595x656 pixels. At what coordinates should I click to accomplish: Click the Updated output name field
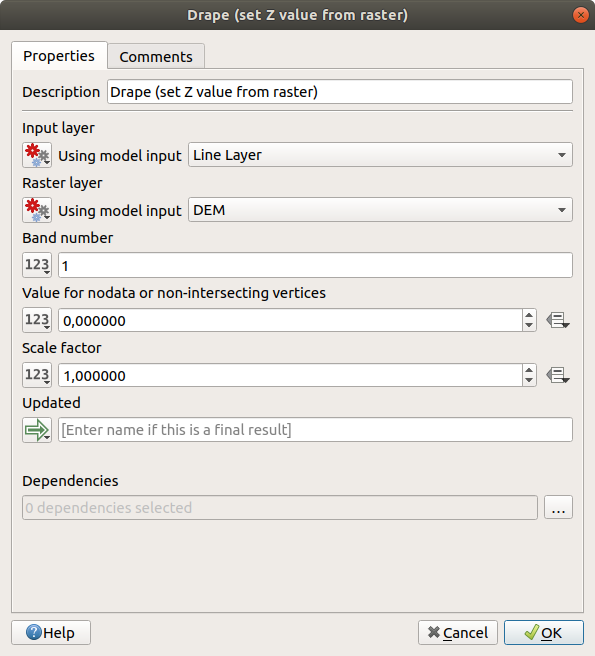pyautogui.click(x=315, y=430)
